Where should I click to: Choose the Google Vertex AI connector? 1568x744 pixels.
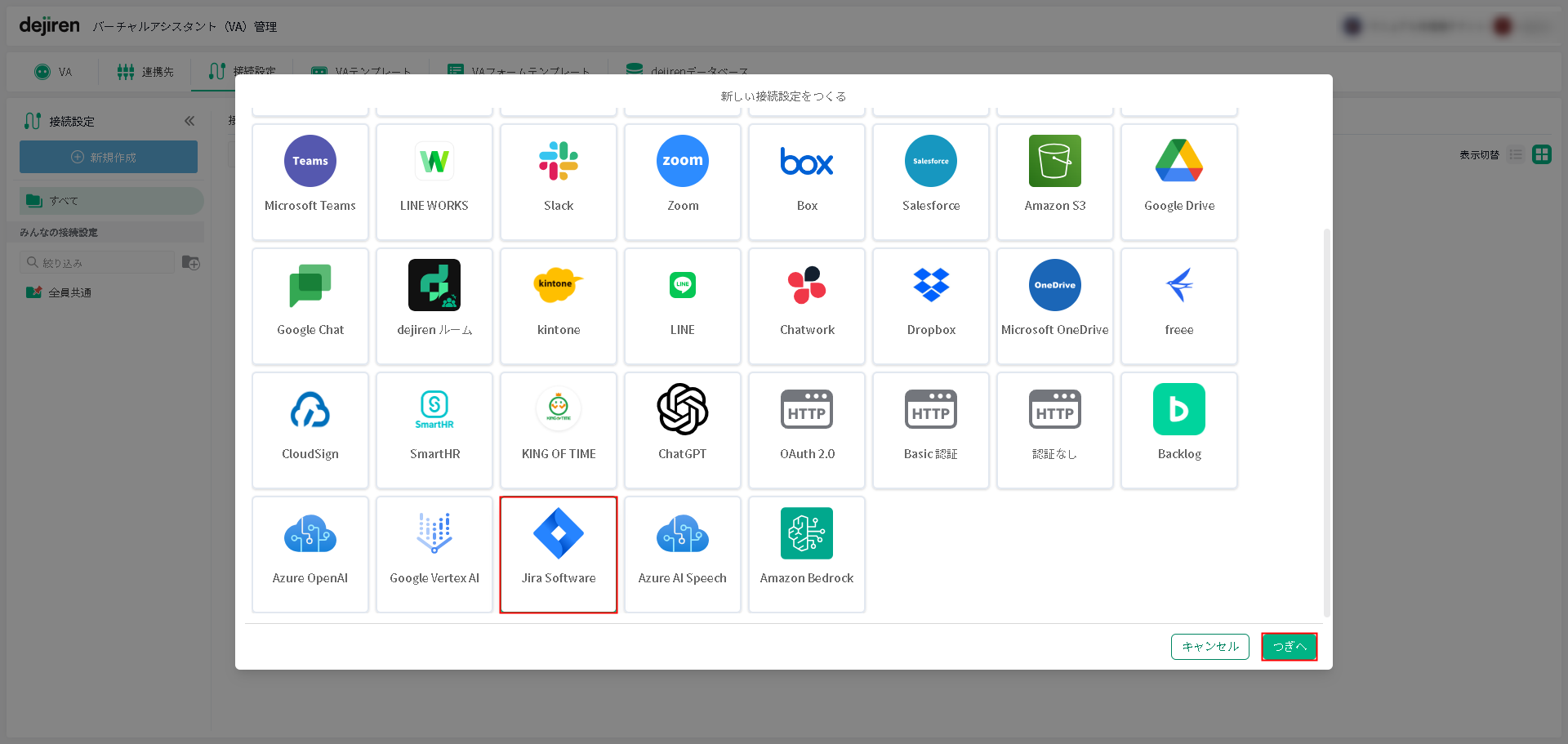[434, 555]
